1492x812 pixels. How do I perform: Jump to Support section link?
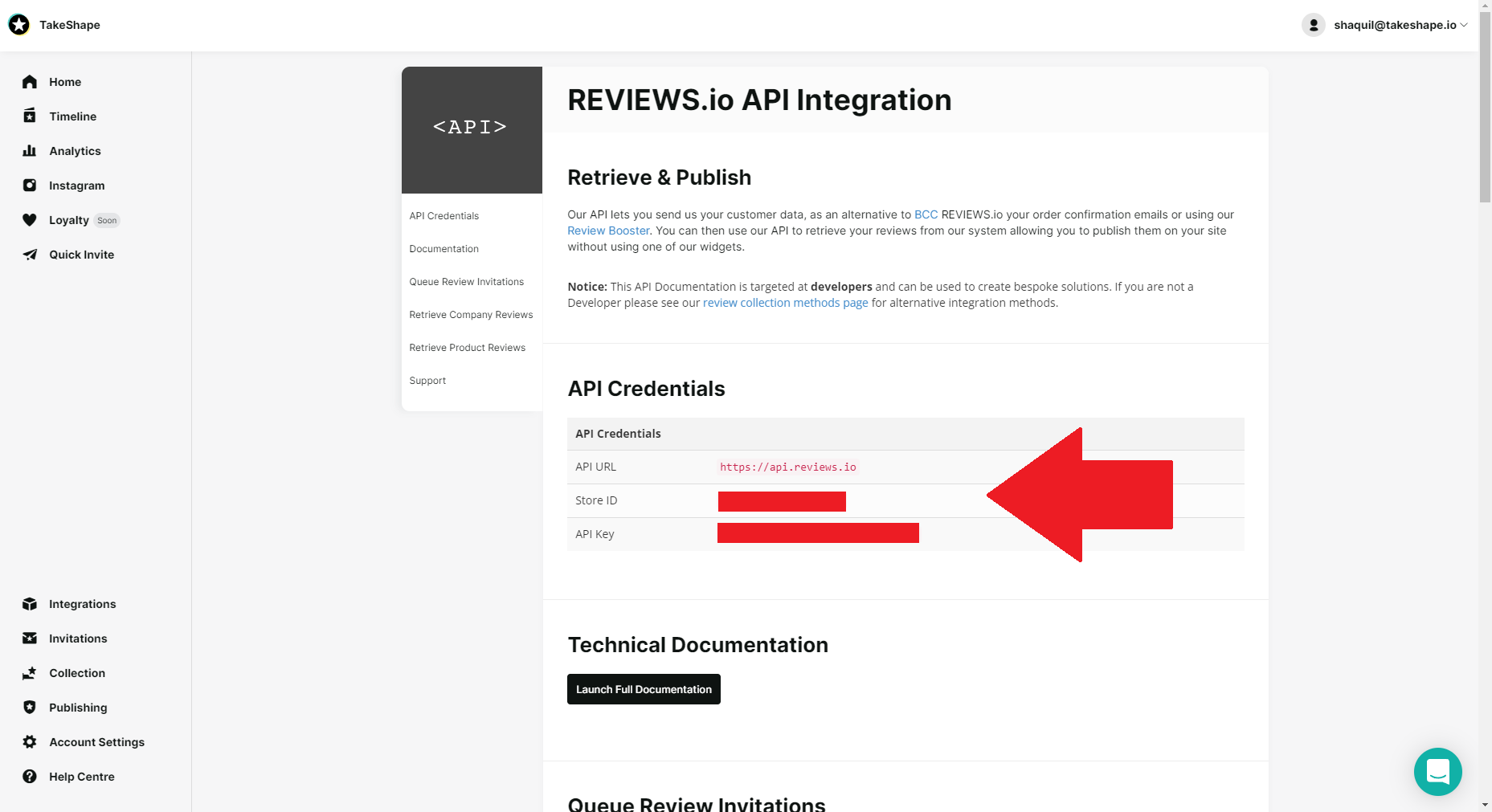click(427, 381)
